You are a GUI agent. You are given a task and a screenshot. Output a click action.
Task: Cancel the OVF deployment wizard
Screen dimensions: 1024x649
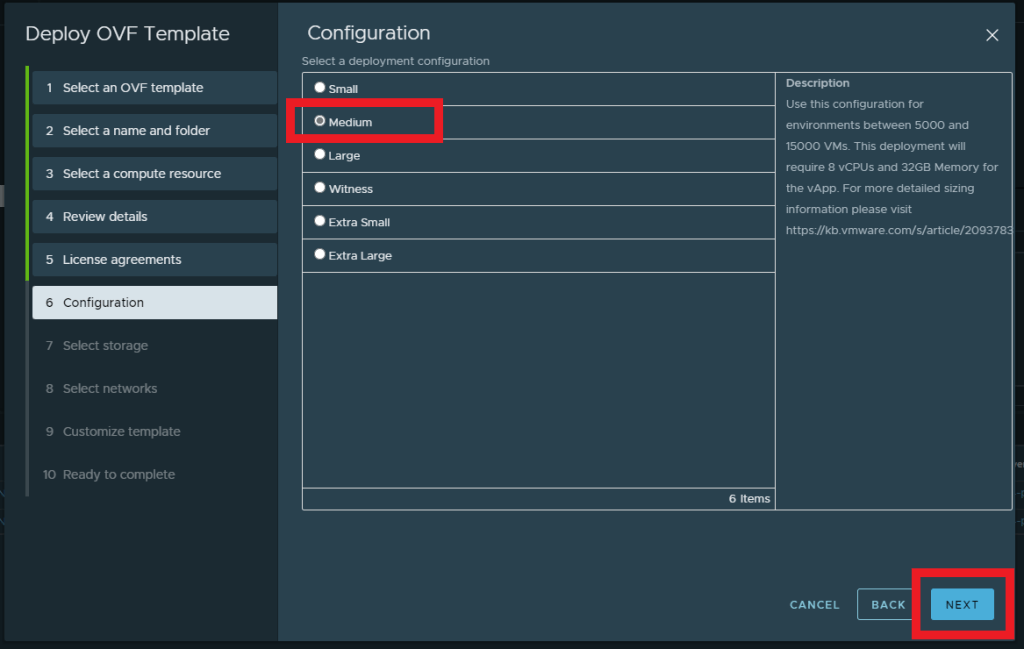point(814,604)
